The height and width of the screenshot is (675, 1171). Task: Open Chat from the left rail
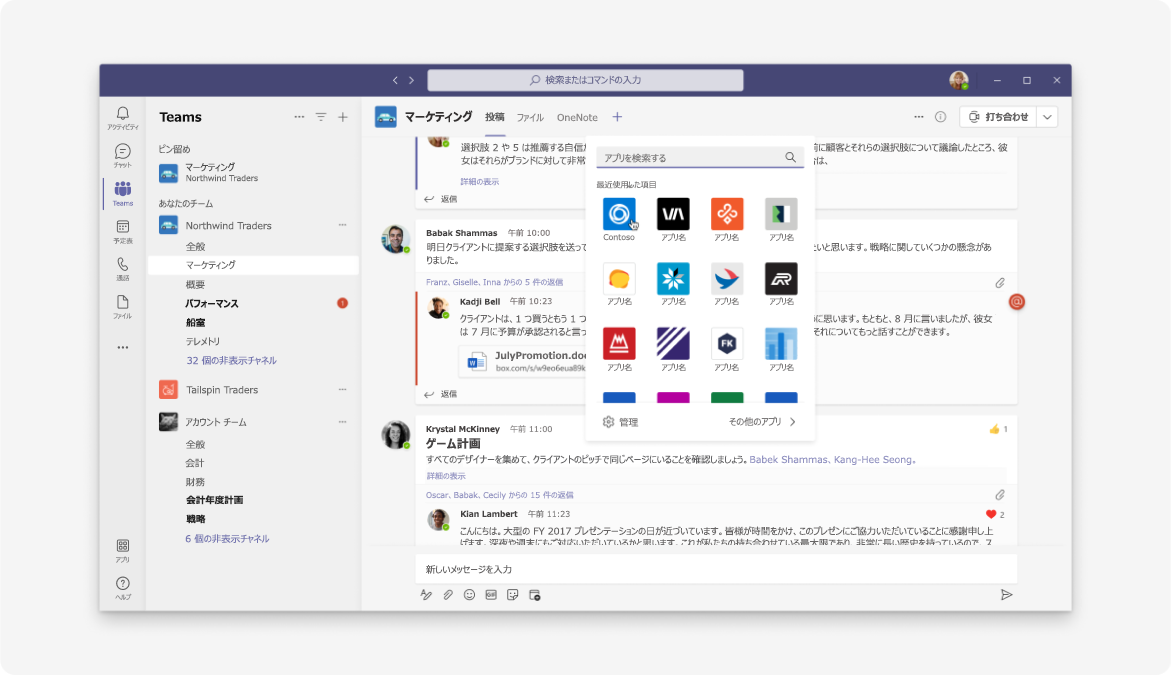[x=122, y=155]
